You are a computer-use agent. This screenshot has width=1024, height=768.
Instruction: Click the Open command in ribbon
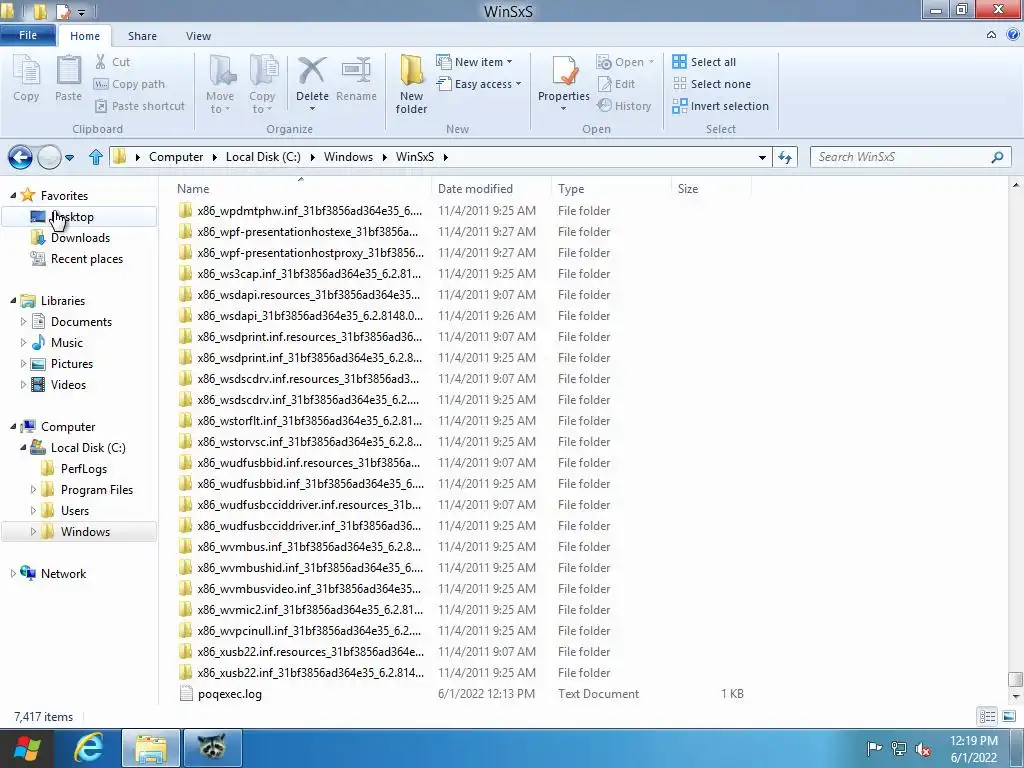(625, 62)
